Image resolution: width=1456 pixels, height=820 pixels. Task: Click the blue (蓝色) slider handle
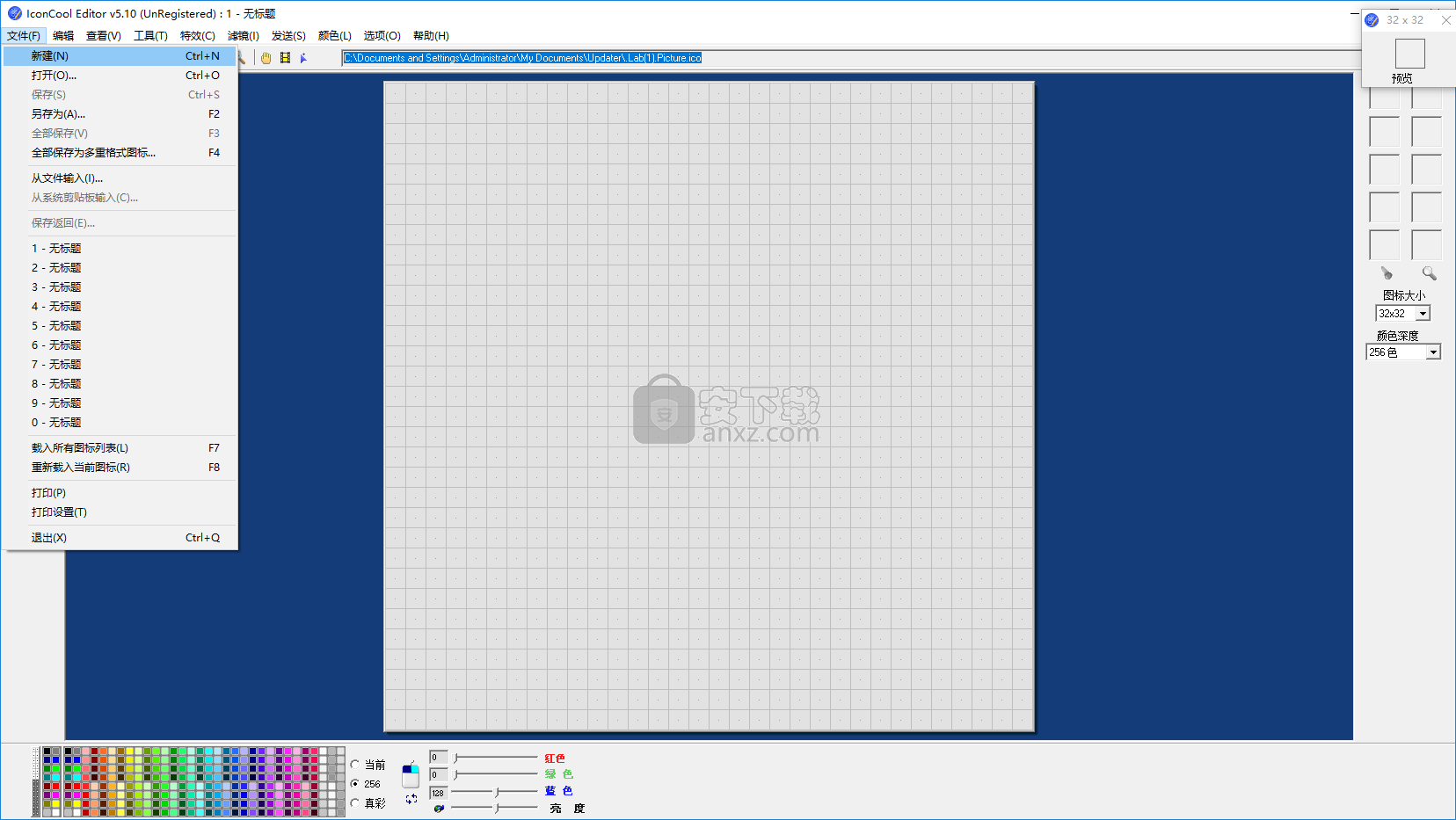pyautogui.click(x=497, y=792)
